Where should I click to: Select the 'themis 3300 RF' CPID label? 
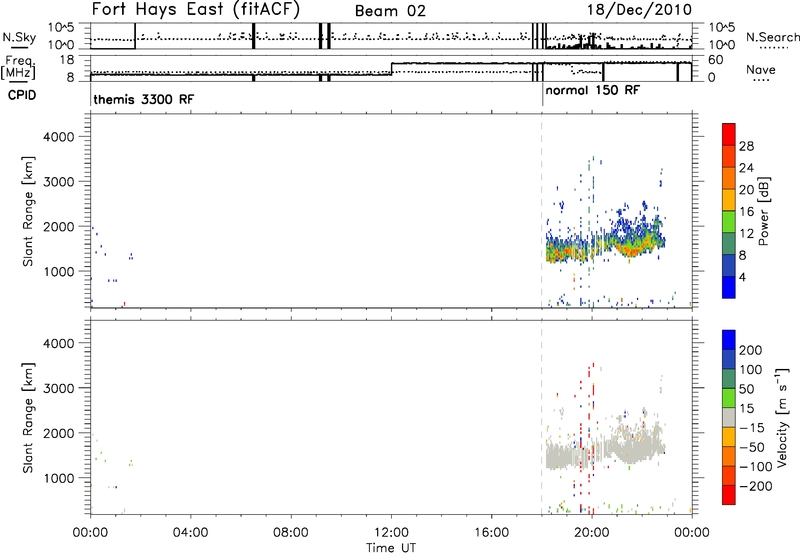click(143, 99)
